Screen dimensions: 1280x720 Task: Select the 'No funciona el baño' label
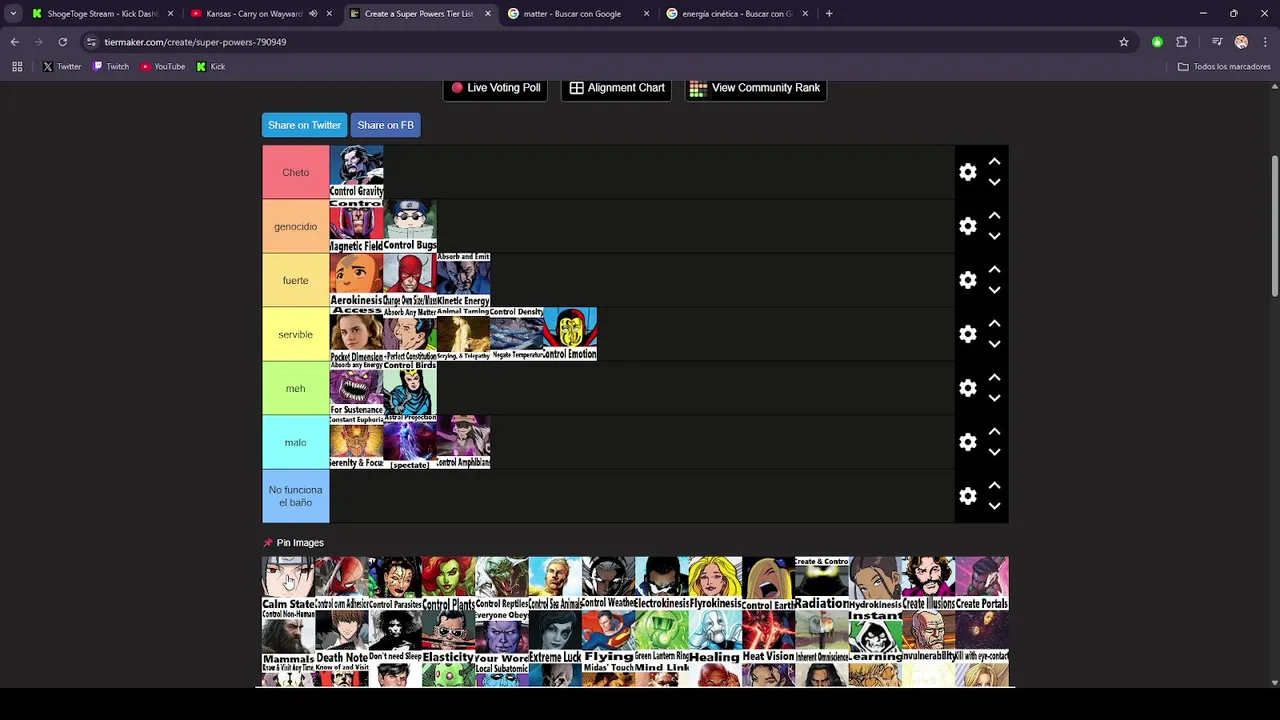(x=295, y=496)
